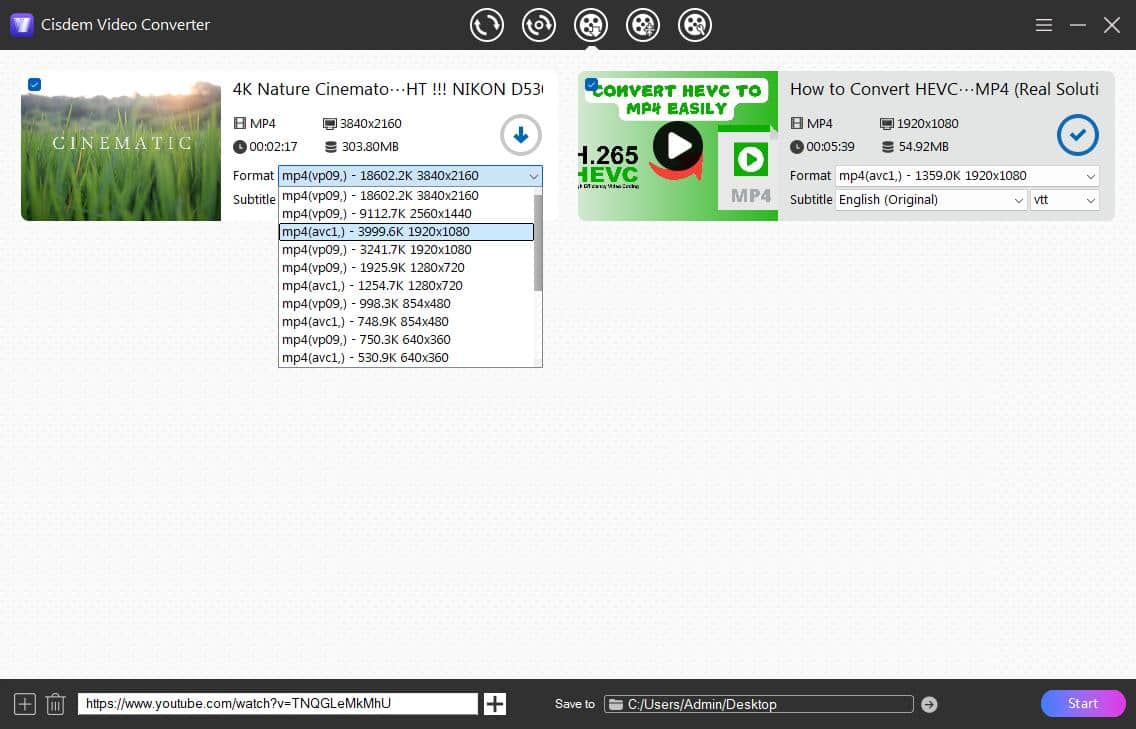Select the video Download mode icon
This screenshot has width=1136, height=729.
click(591, 25)
